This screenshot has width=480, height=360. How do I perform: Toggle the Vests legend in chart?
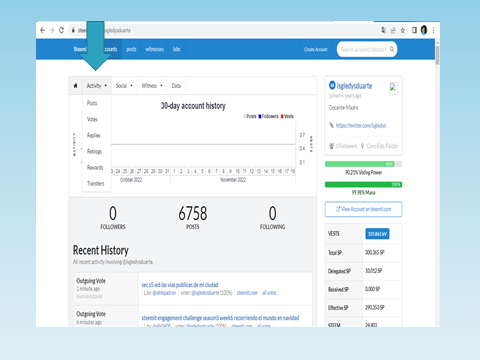pyautogui.click(x=287, y=116)
